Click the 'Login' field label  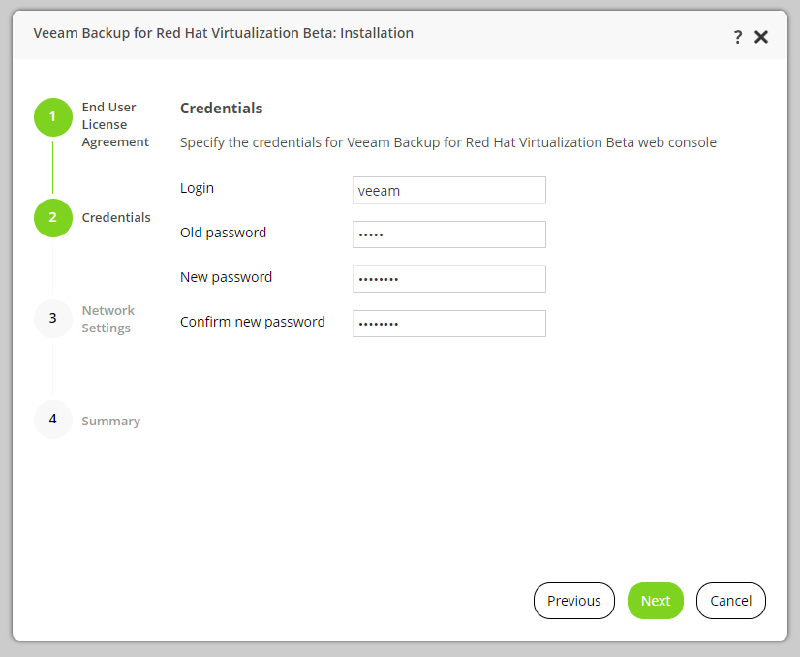[197, 188]
